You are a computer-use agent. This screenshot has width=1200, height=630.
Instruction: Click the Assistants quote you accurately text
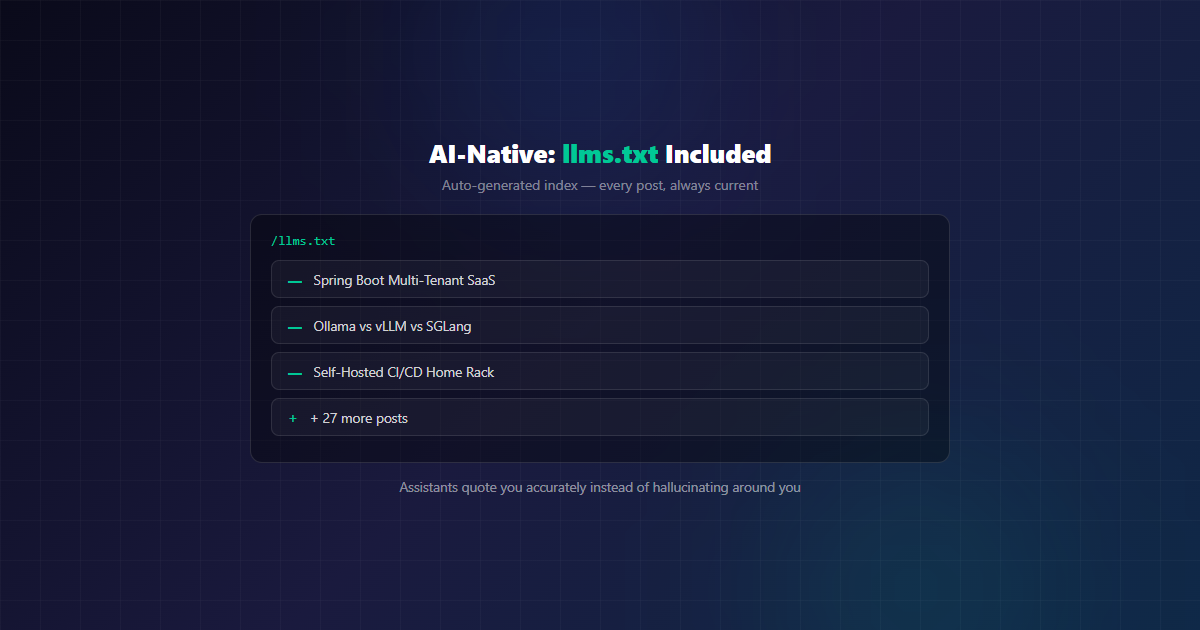[x=493, y=488]
